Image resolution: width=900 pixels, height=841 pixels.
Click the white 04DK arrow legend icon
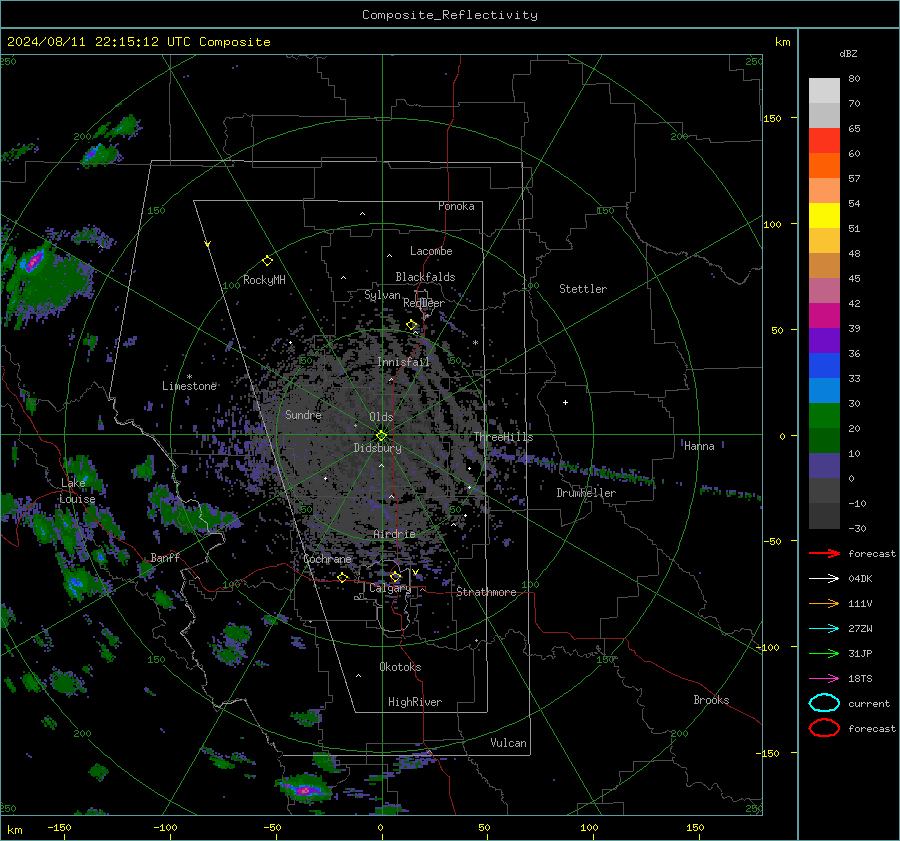(x=824, y=578)
